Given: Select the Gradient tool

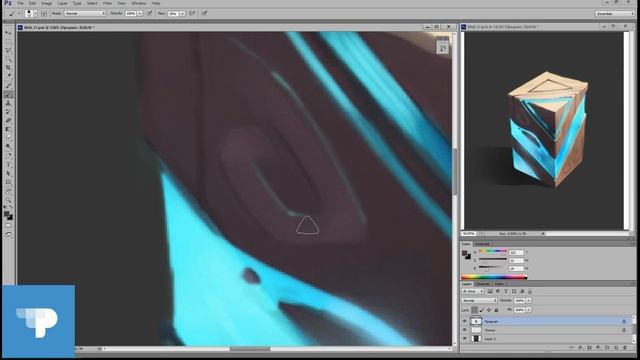Looking at the screenshot, I should point(8,129).
